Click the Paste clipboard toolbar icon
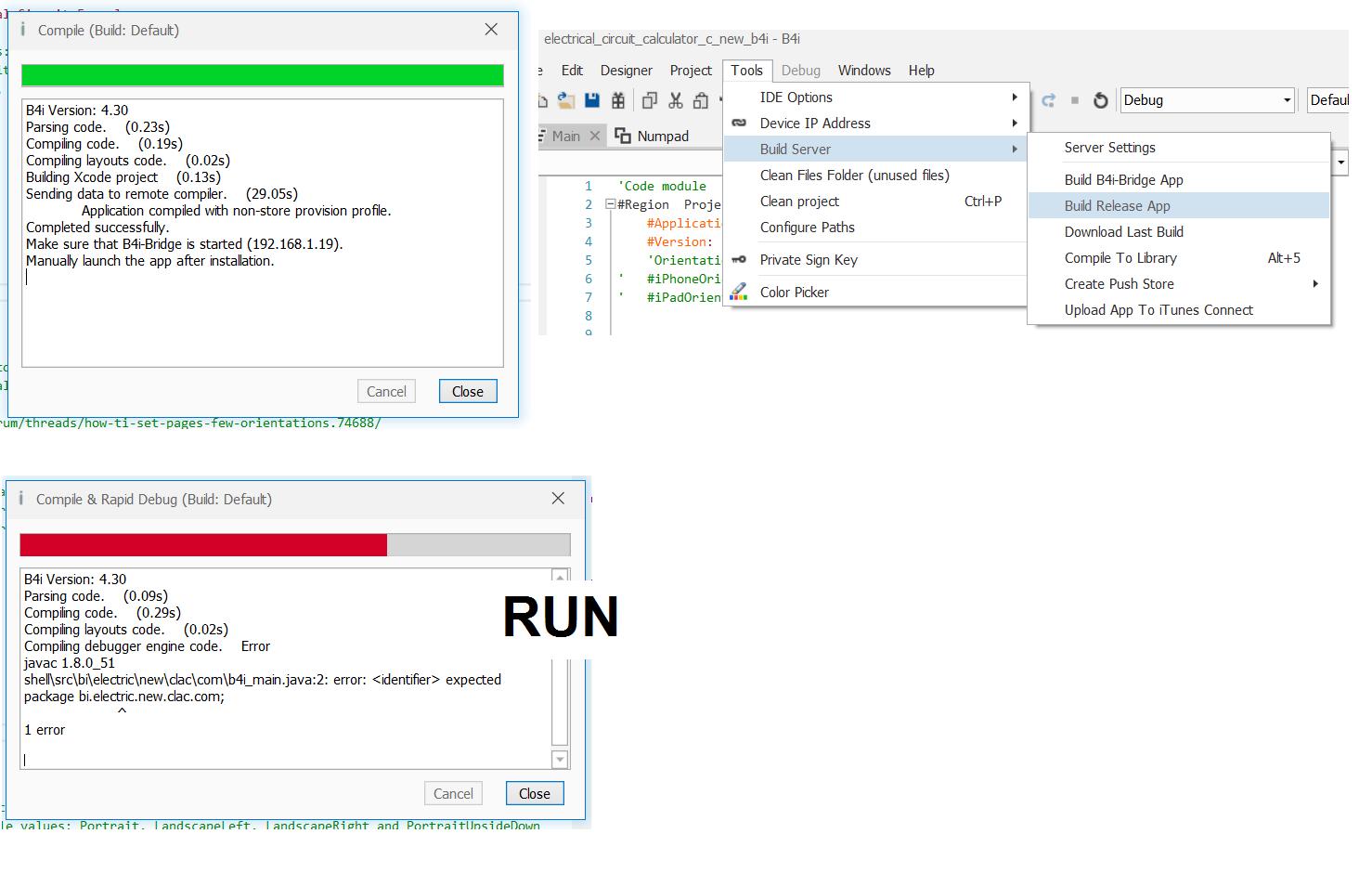Screen dimensions: 1372x886 tap(701, 100)
